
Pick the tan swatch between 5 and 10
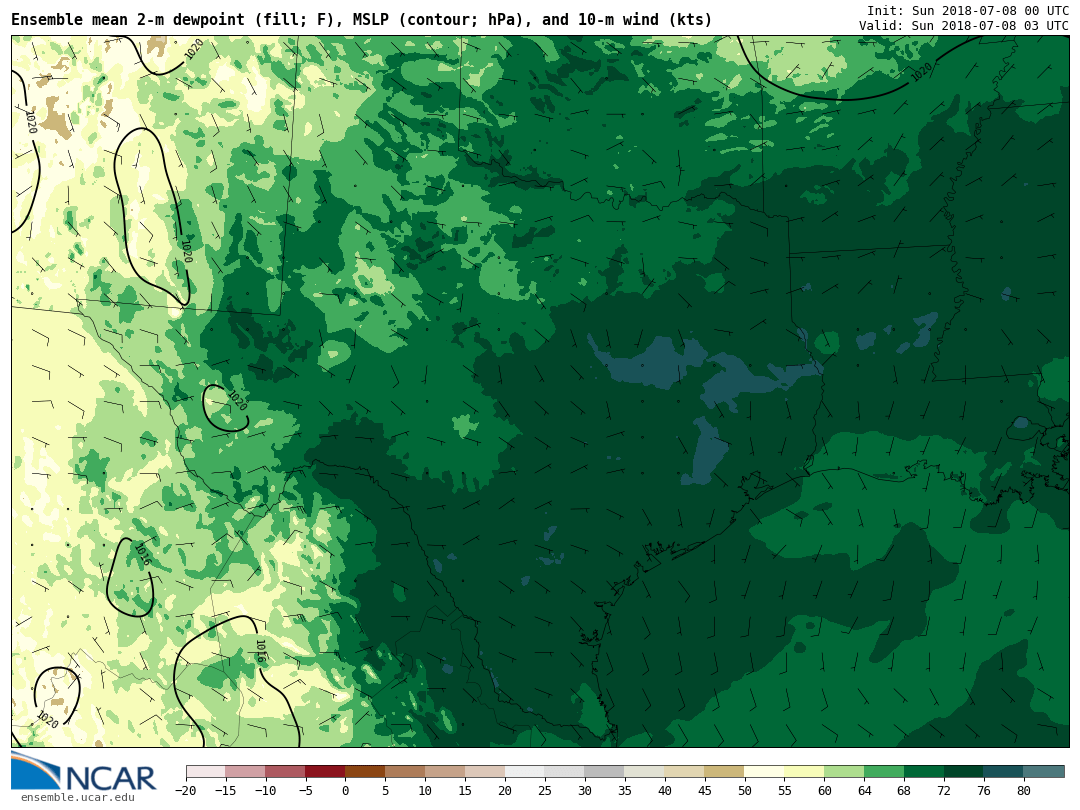click(x=405, y=772)
